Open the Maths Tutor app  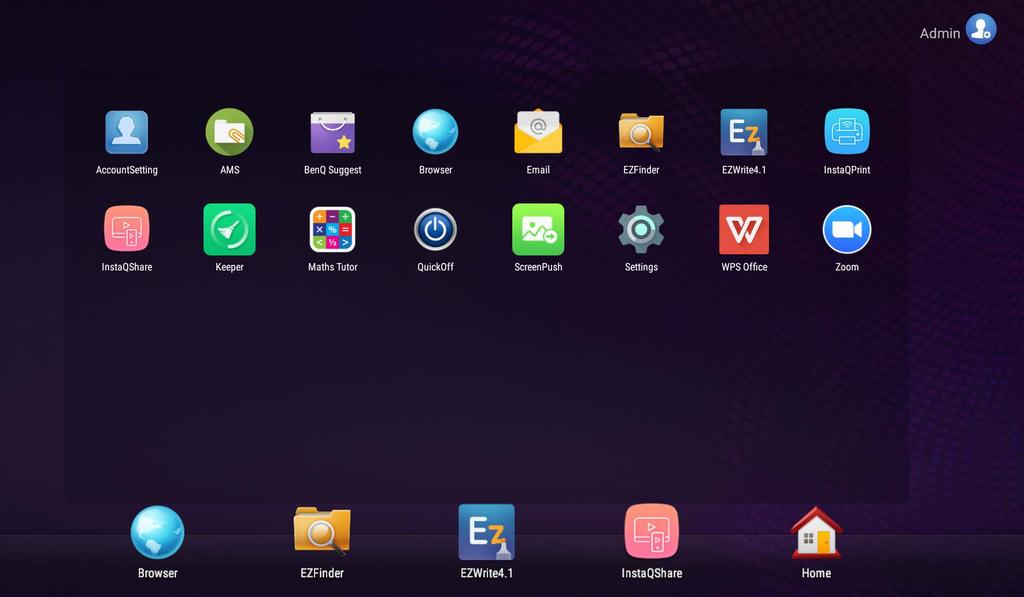pos(332,229)
